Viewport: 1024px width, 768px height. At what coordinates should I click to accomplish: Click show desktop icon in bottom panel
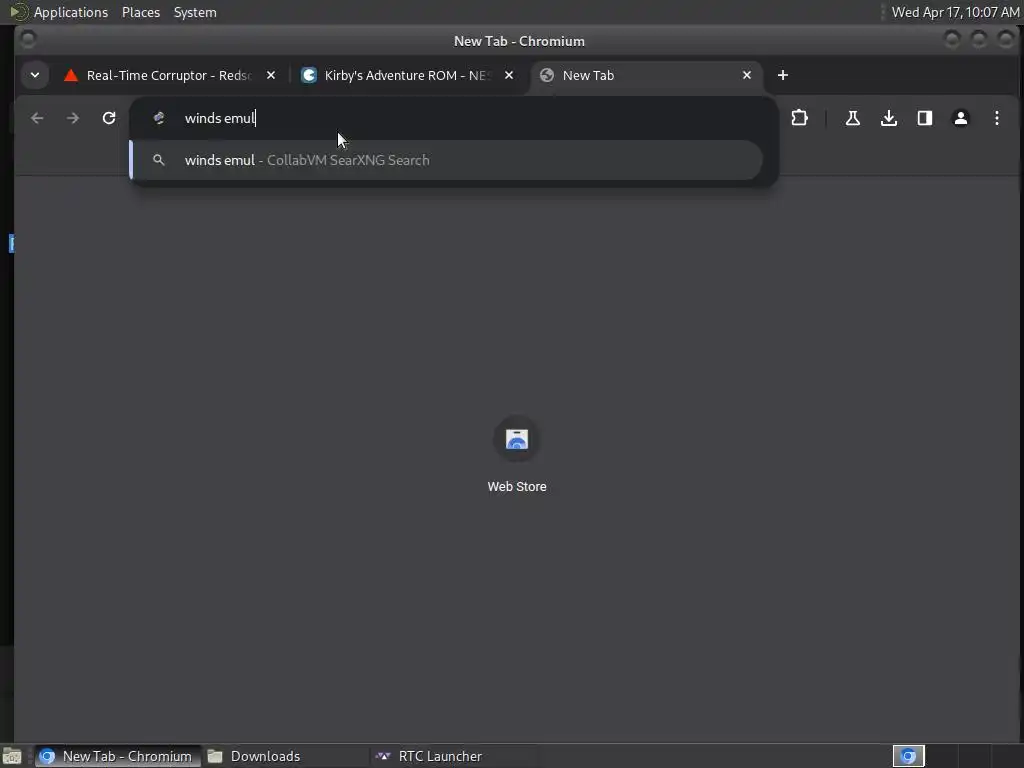point(12,756)
